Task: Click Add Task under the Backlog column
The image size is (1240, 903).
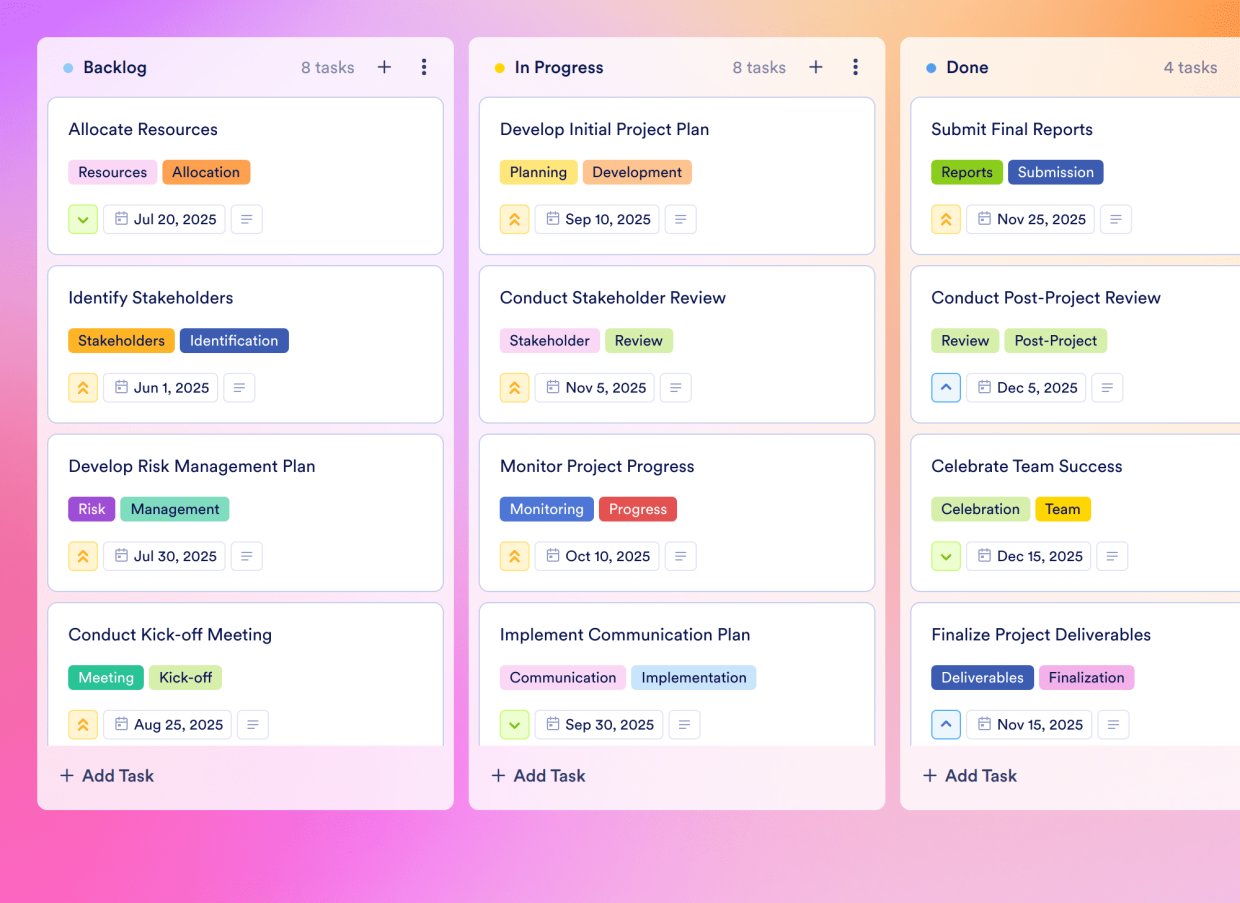Action: [106, 775]
